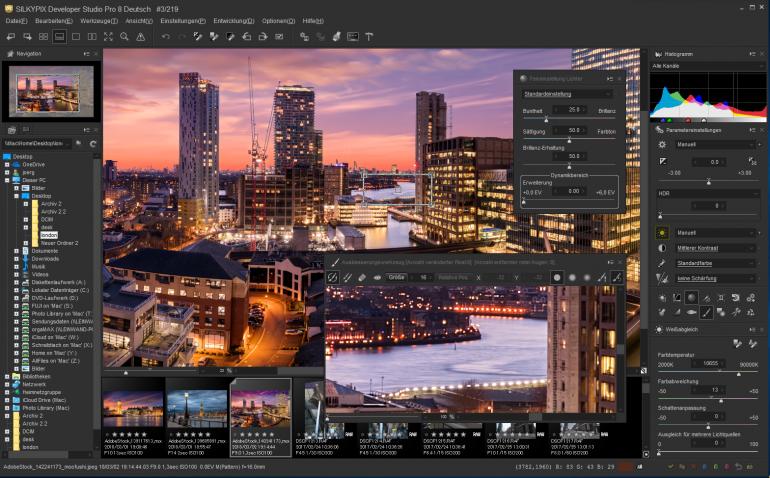Select the london folder in tree
This screenshot has width=770, height=478.
(x=49, y=235)
